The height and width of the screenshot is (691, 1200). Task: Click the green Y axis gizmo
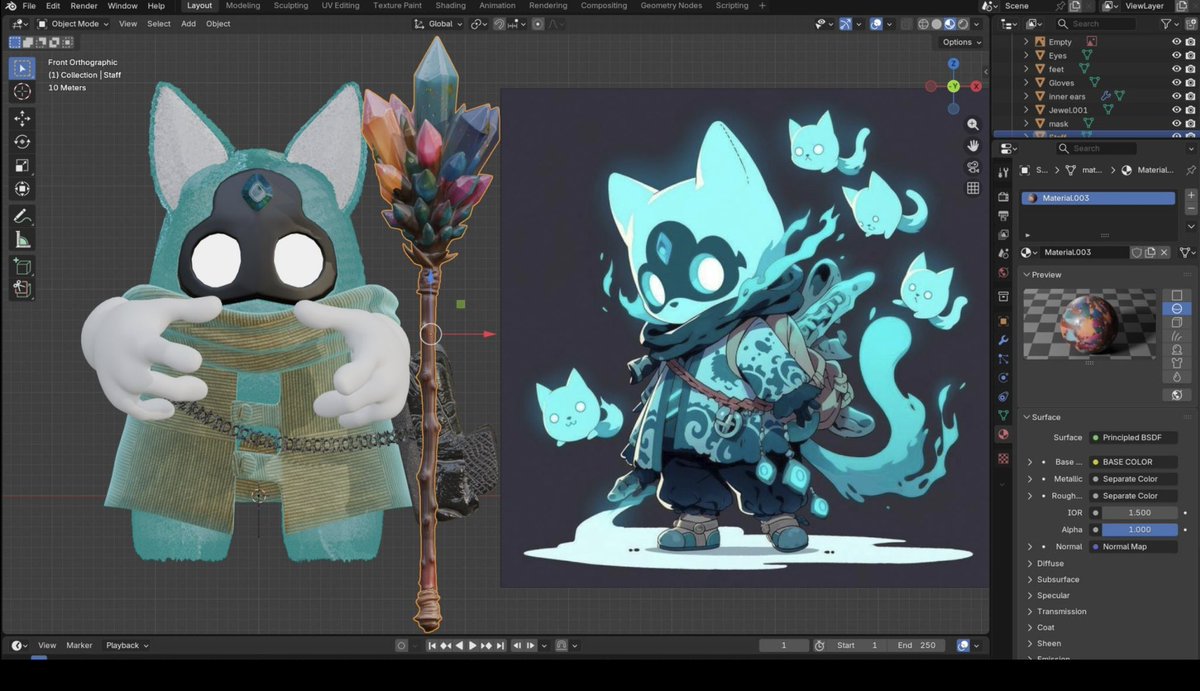tap(953, 86)
